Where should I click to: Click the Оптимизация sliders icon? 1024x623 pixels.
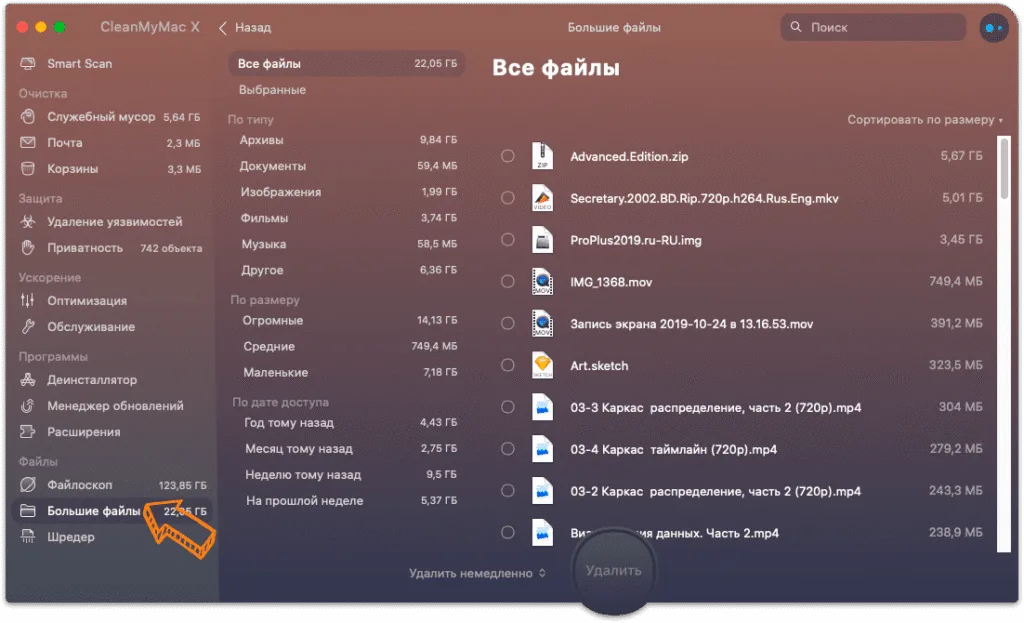pos(27,300)
